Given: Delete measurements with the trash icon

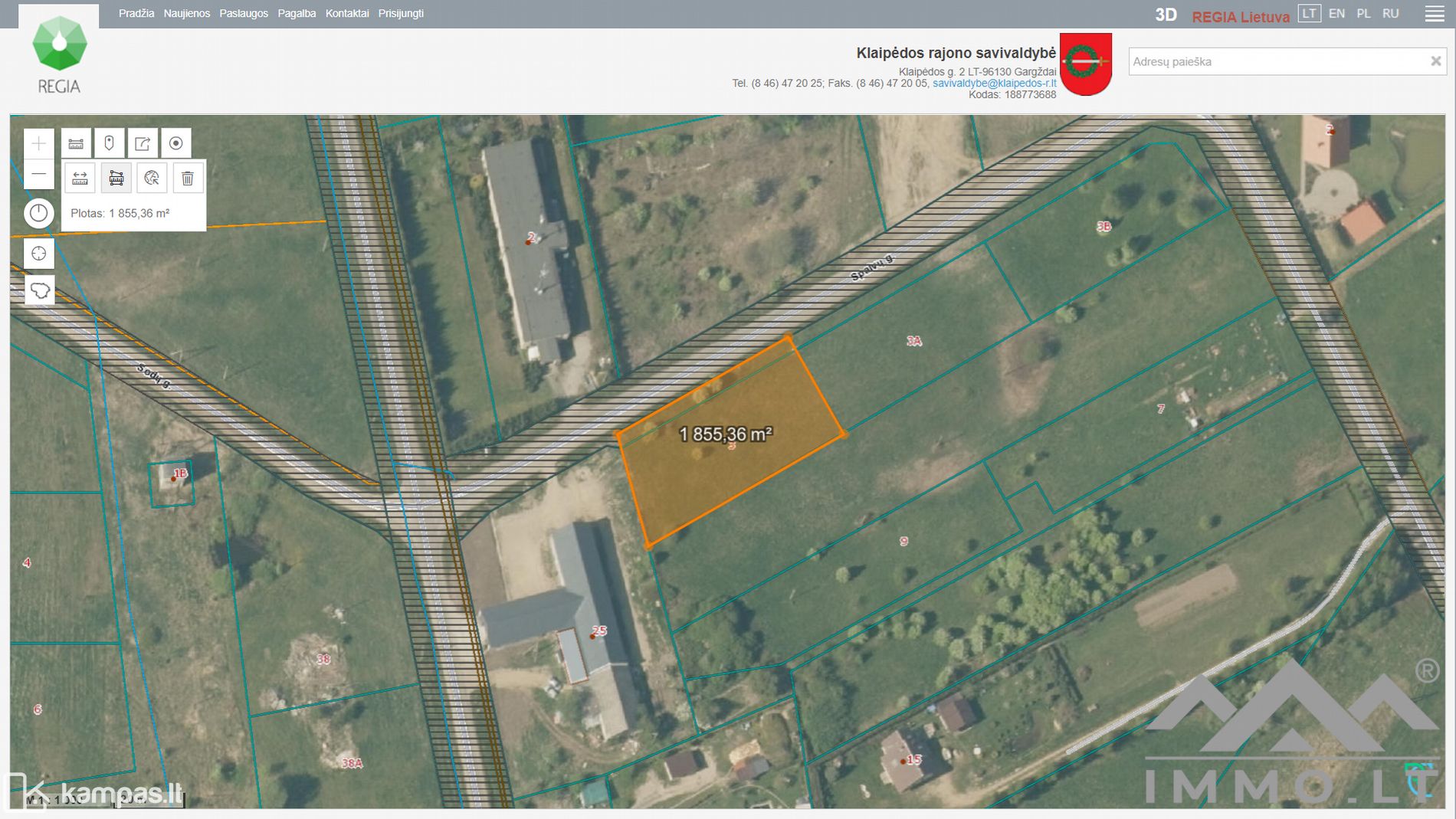Looking at the screenshot, I should (187, 179).
